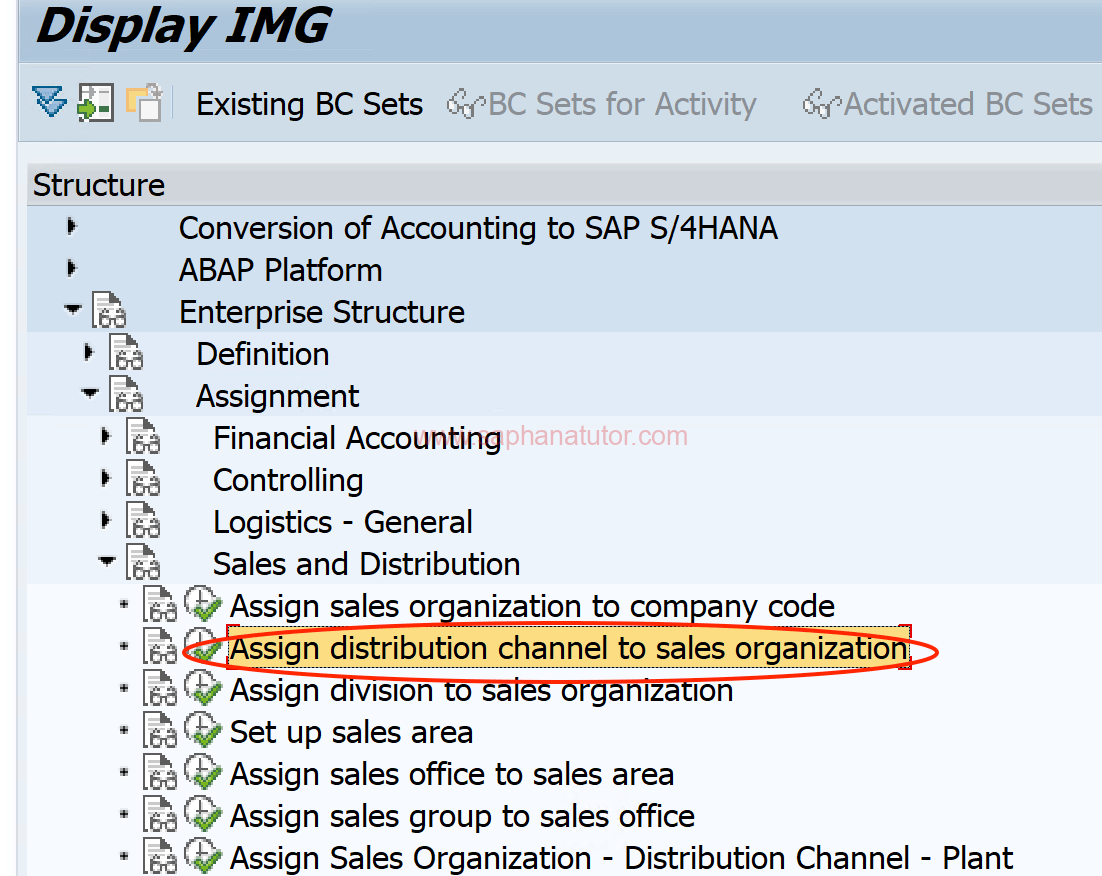Collapse the Assignment node
Image resolution: width=1102 pixels, height=876 pixels.
(89, 393)
